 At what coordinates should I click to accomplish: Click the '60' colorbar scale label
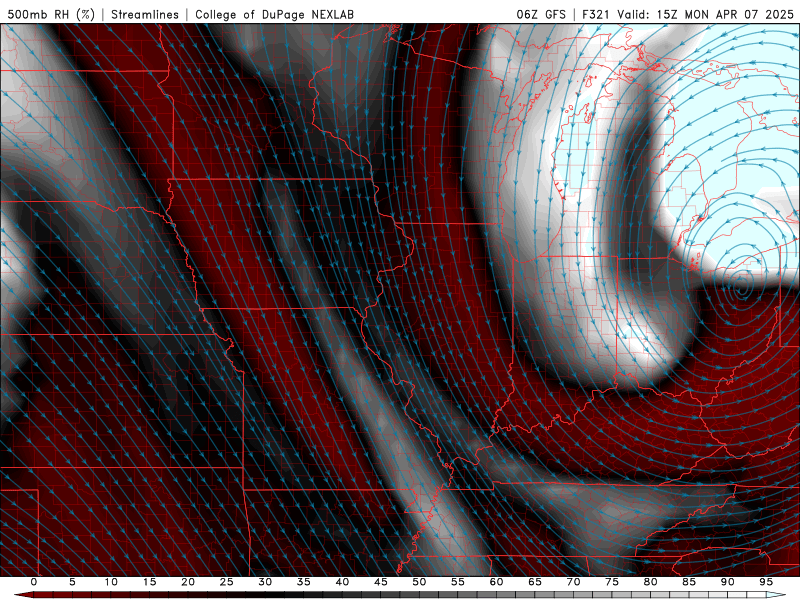tap(496, 582)
